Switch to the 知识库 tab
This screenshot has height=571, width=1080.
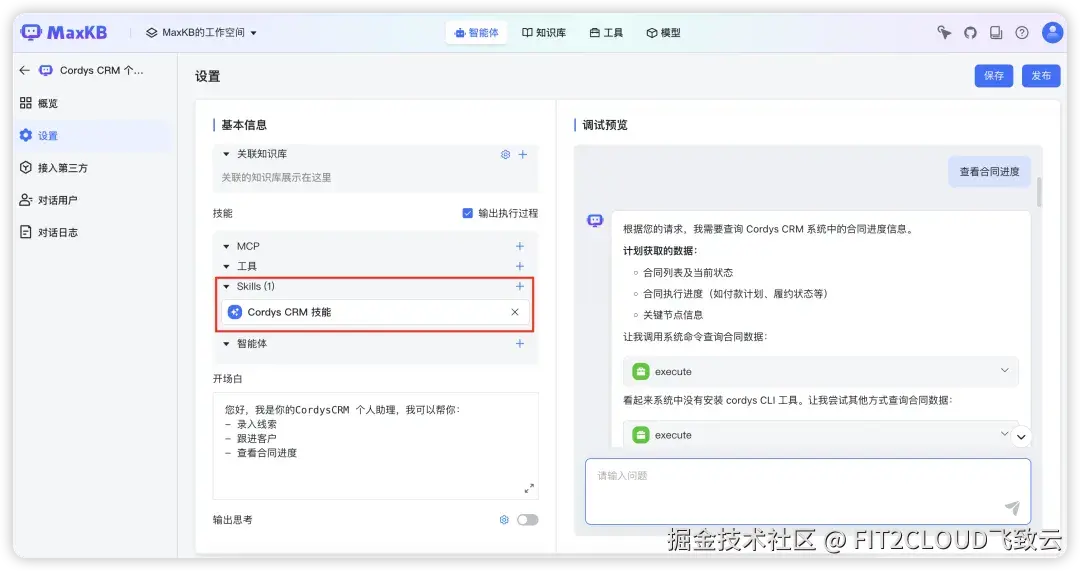click(x=543, y=32)
